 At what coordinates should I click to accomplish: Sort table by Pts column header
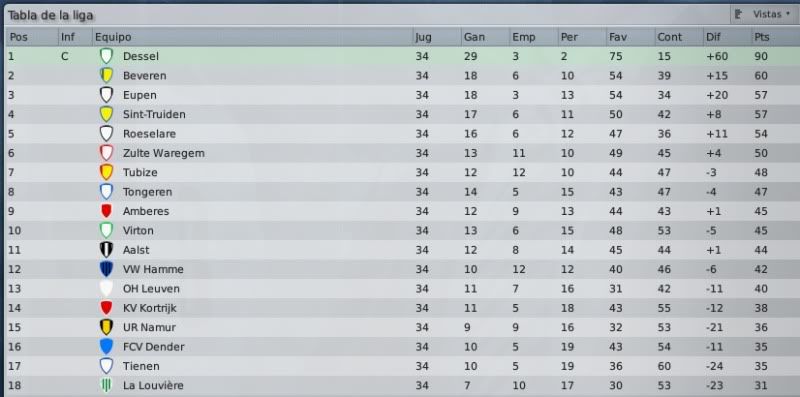(775, 37)
